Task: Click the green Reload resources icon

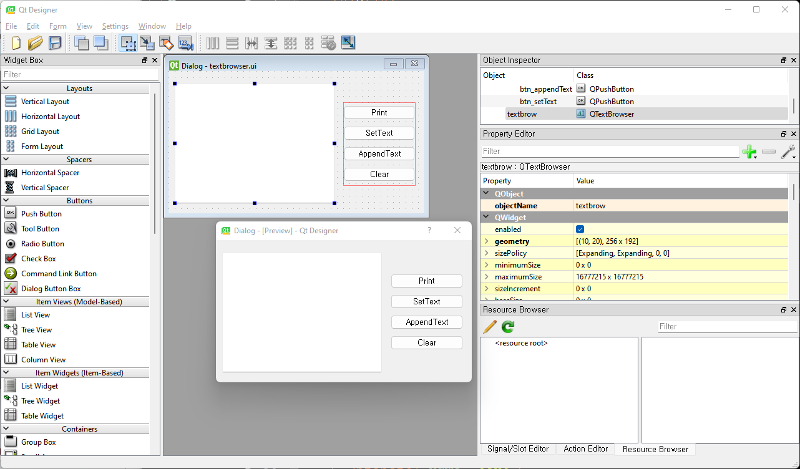Action: 508,327
